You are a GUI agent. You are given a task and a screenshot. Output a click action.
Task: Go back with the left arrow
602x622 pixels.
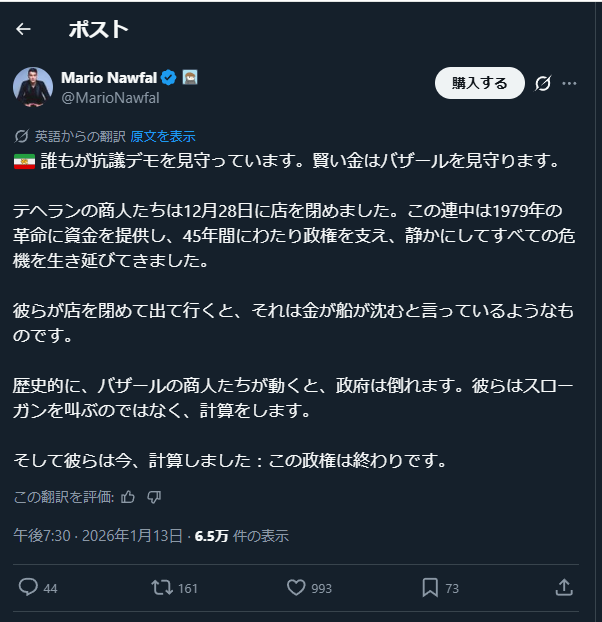[x=23, y=30]
